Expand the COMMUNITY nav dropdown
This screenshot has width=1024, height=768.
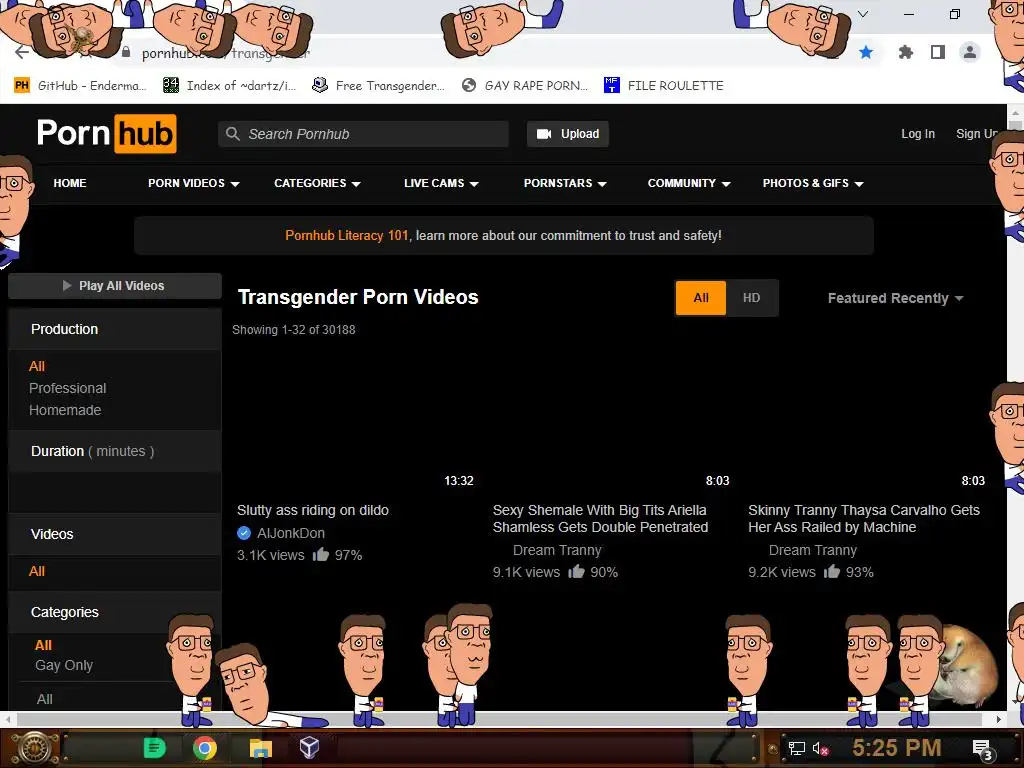(689, 184)
